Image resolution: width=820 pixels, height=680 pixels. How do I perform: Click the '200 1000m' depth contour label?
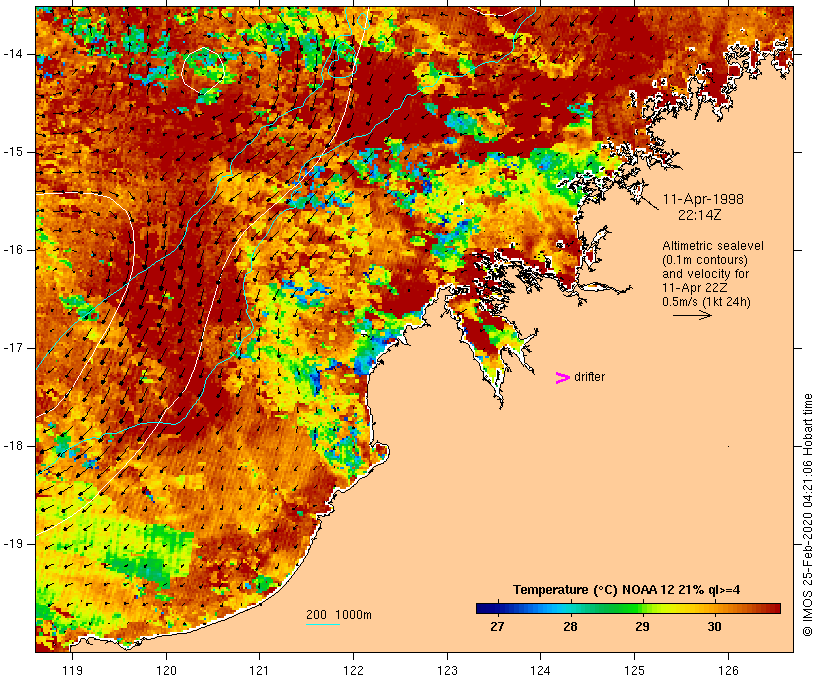[339, 615]
